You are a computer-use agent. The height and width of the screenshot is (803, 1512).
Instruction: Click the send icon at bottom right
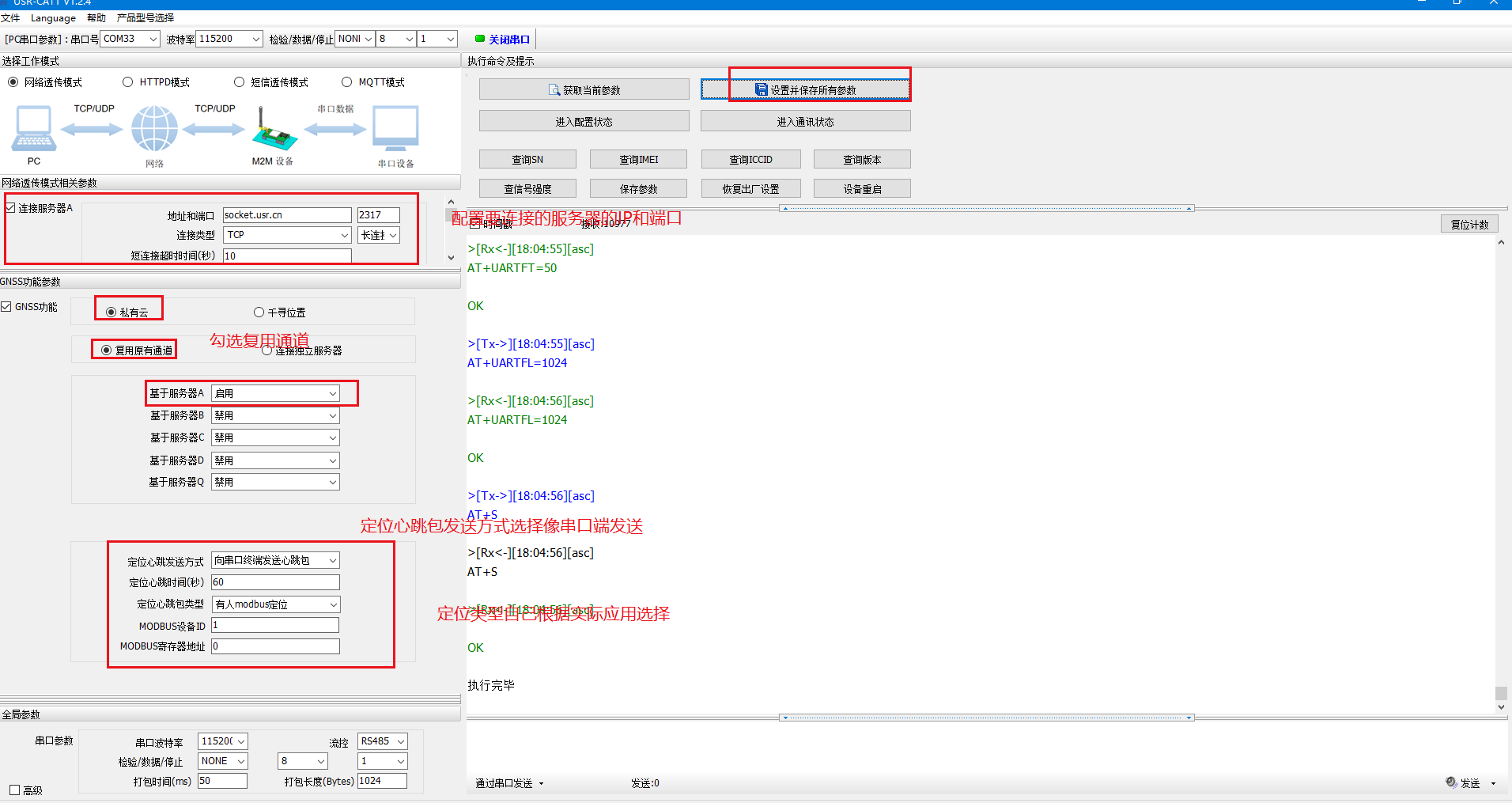pyautogui.click(x=1451, y=782)
